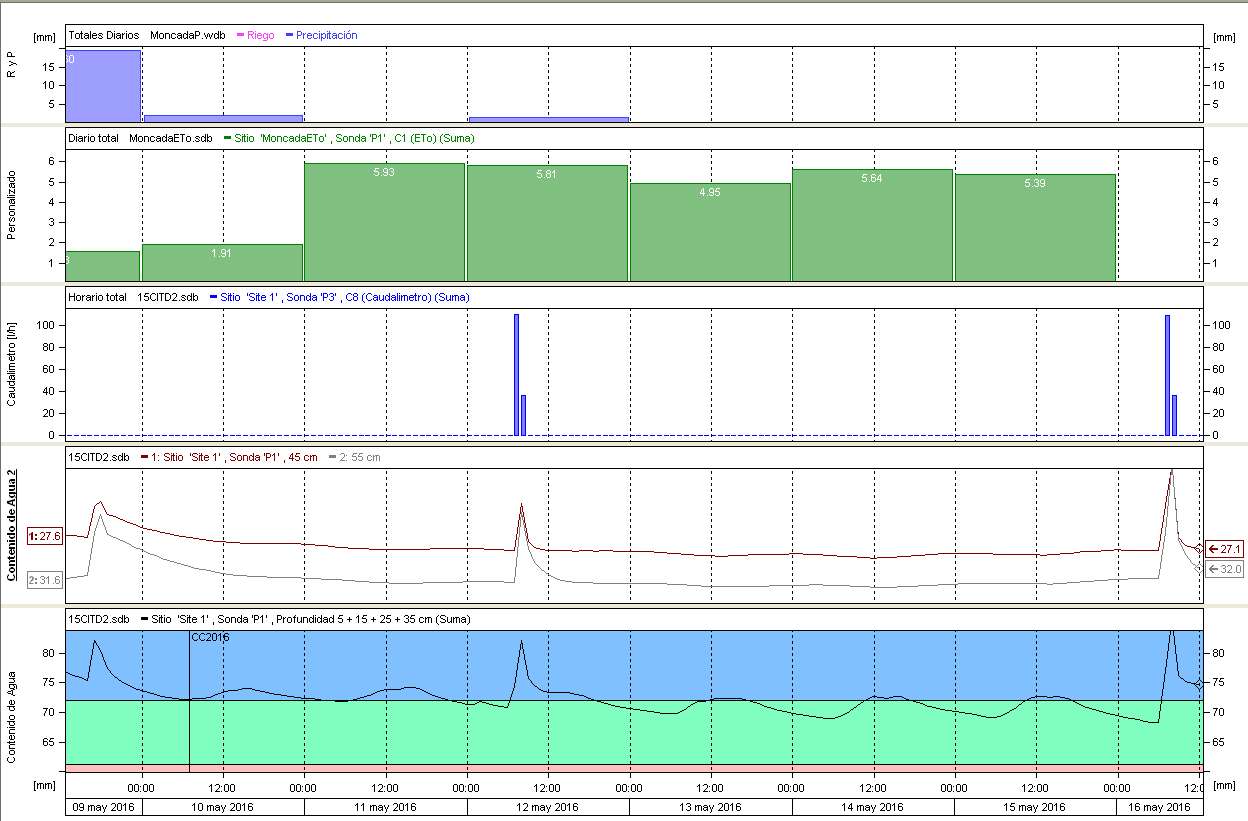Click the 'Totales Diarios MoncadaP.wdb' chart title
The height and width of the screenshot is (821, 1248).
(147, 35)
